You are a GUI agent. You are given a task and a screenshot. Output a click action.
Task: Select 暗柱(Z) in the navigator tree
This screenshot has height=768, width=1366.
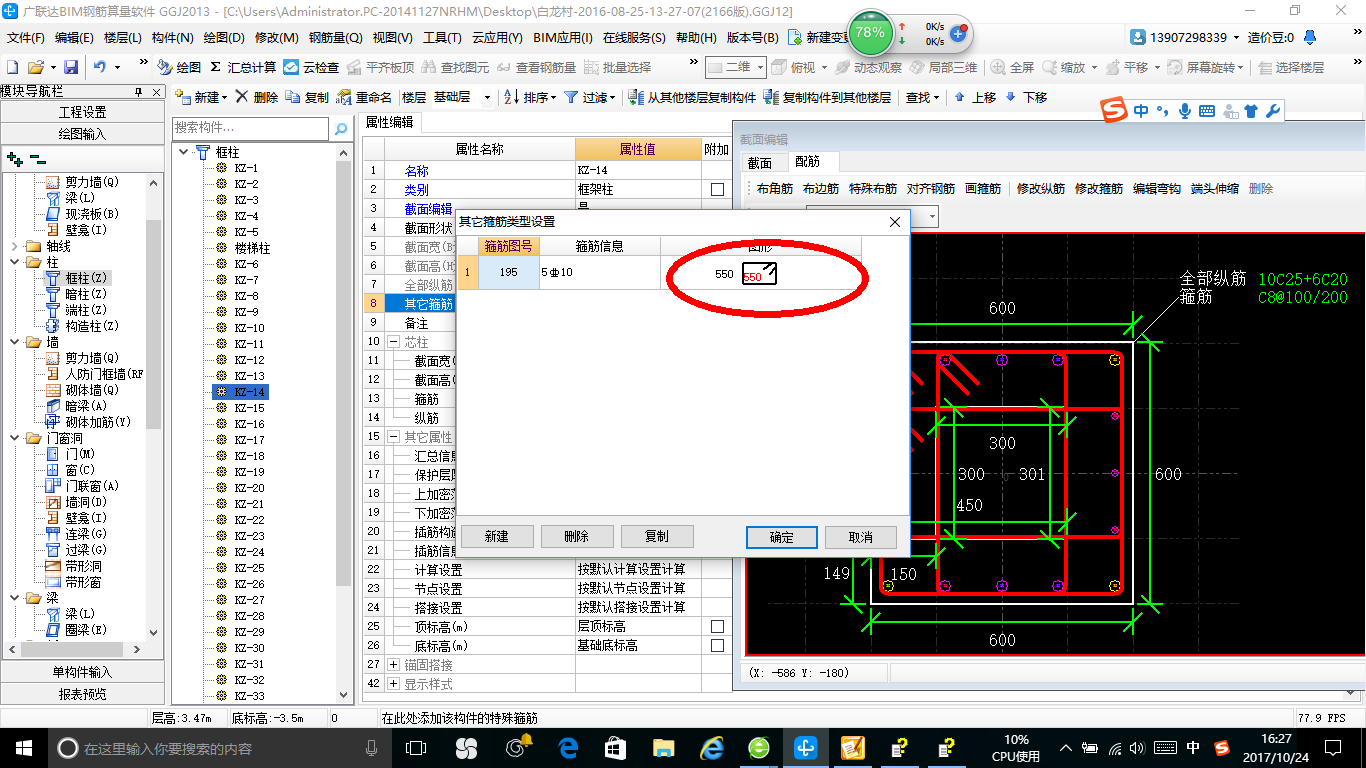(86, 294)
